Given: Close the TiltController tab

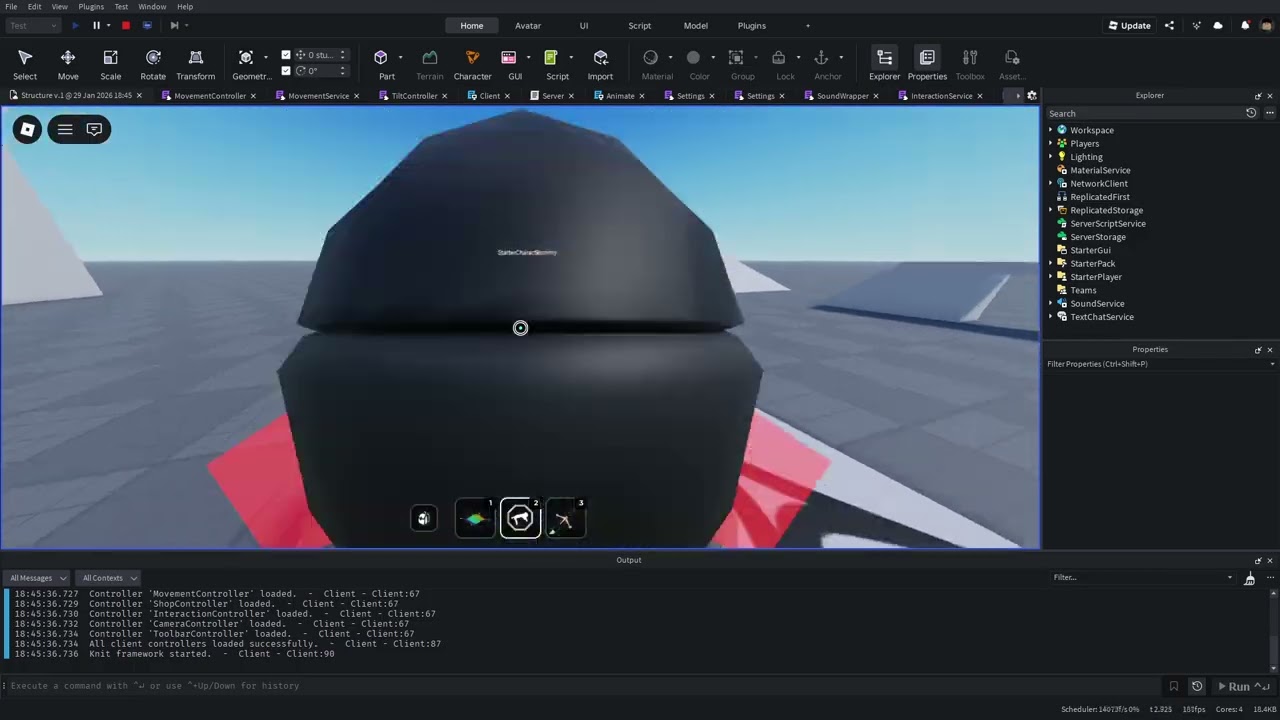Looking at the screenshot, I should (444, 96).
